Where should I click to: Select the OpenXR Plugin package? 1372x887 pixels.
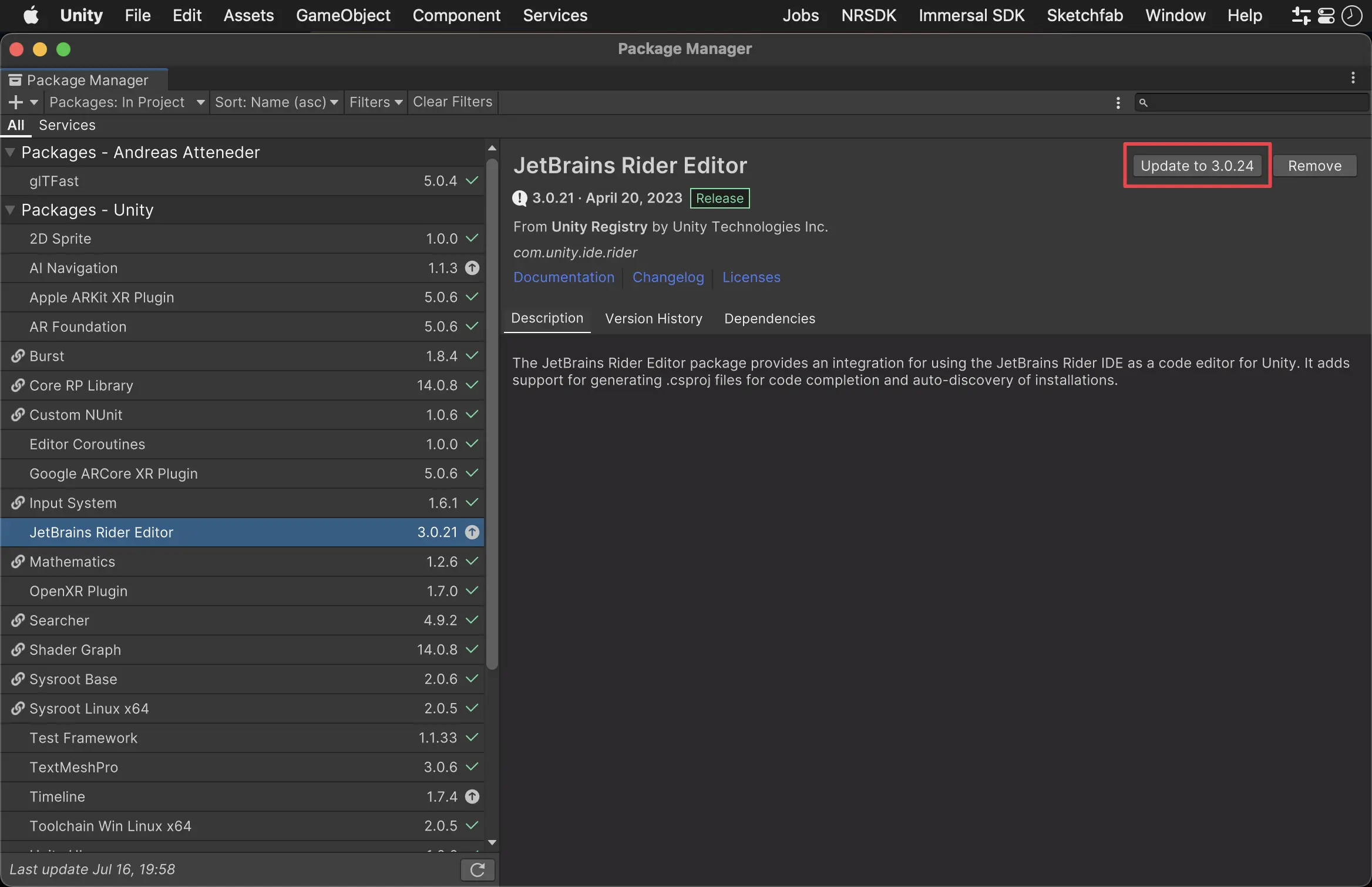click(x=243, y=591)
